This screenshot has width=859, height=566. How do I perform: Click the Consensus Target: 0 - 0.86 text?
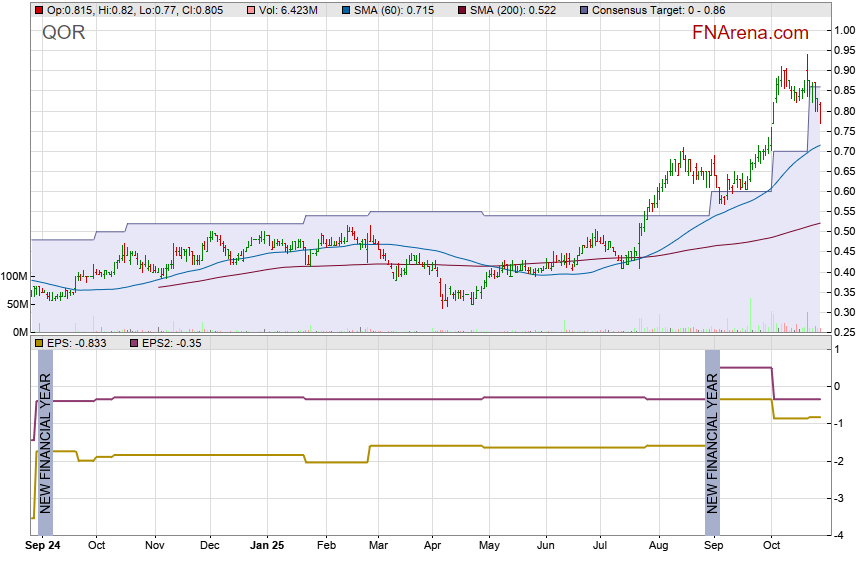pos(659,10)
